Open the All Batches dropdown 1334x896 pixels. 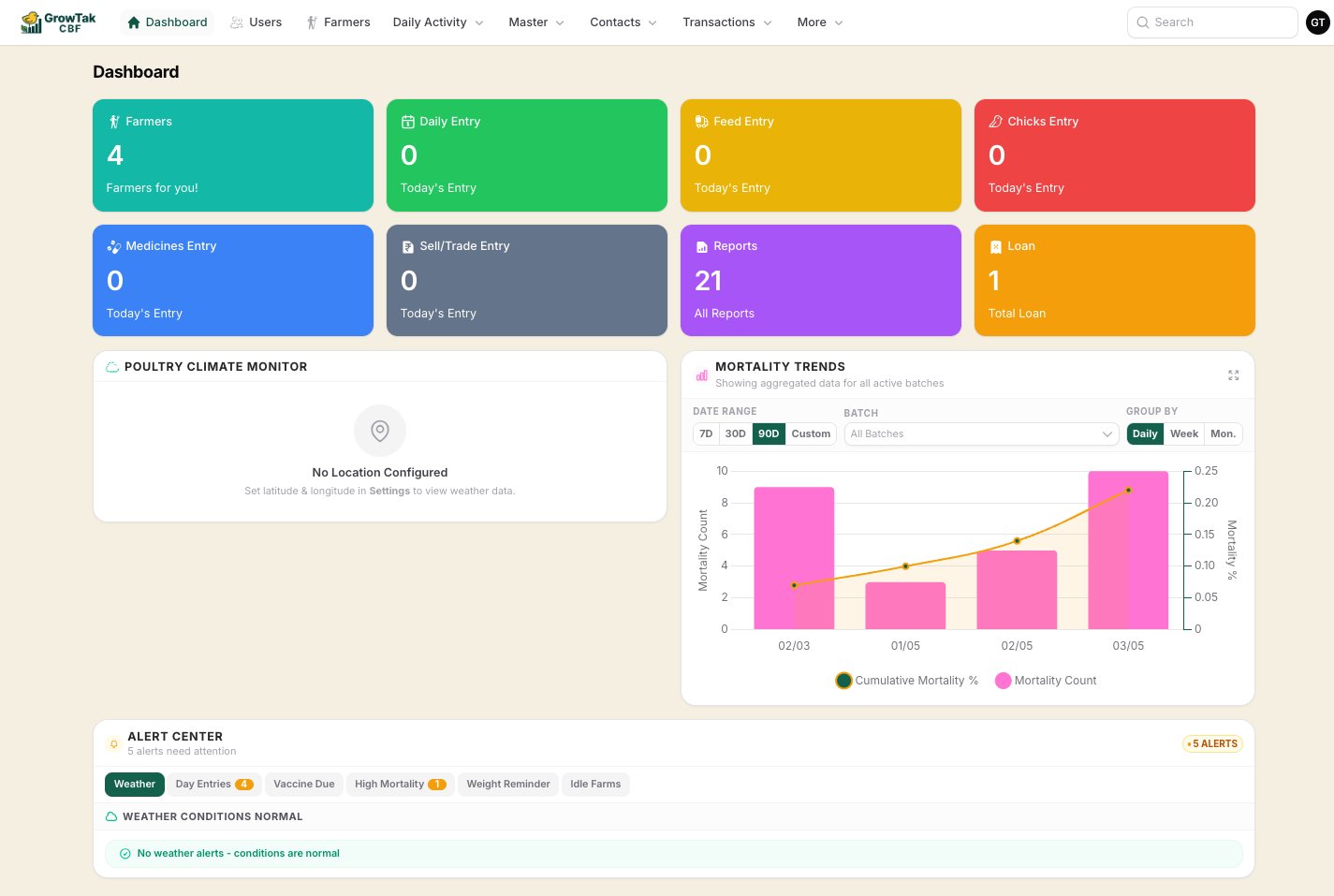981,433
